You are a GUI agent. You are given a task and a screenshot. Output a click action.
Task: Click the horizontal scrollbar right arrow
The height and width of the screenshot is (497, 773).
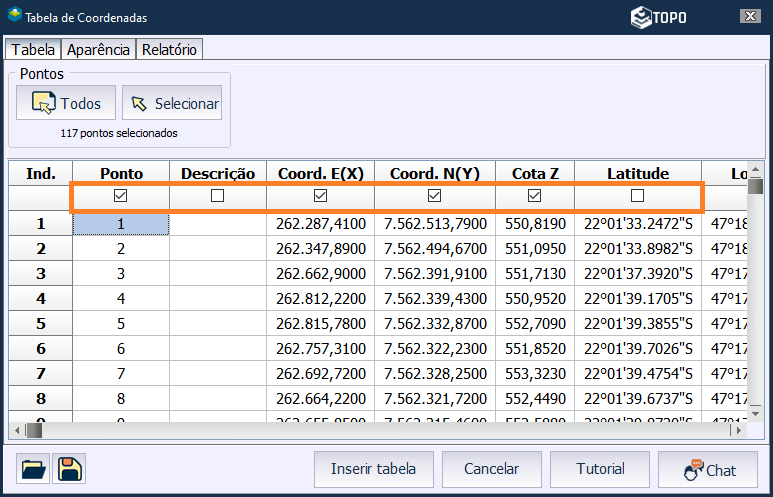pos(738,430)
